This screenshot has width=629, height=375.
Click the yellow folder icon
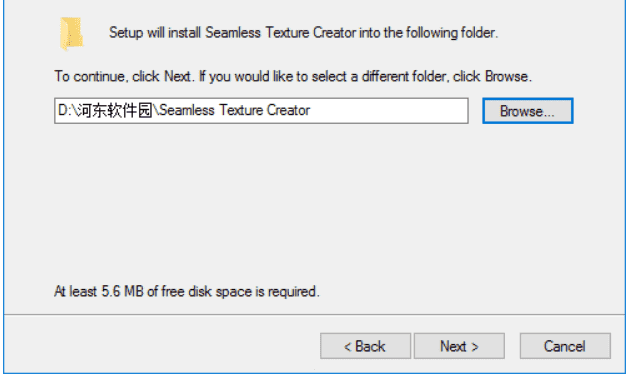tap(71, 33)
